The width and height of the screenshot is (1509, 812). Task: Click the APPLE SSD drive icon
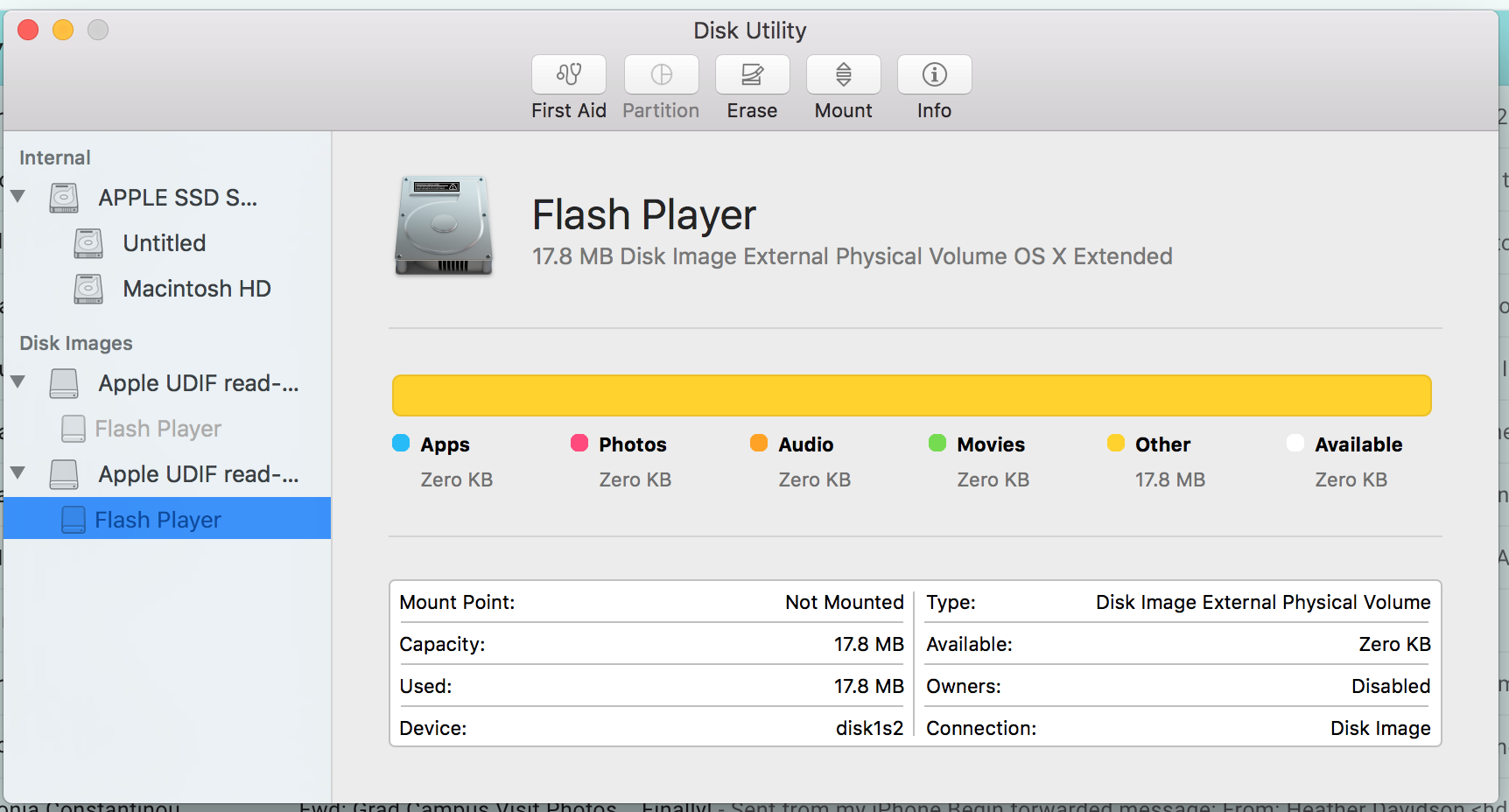62,197
